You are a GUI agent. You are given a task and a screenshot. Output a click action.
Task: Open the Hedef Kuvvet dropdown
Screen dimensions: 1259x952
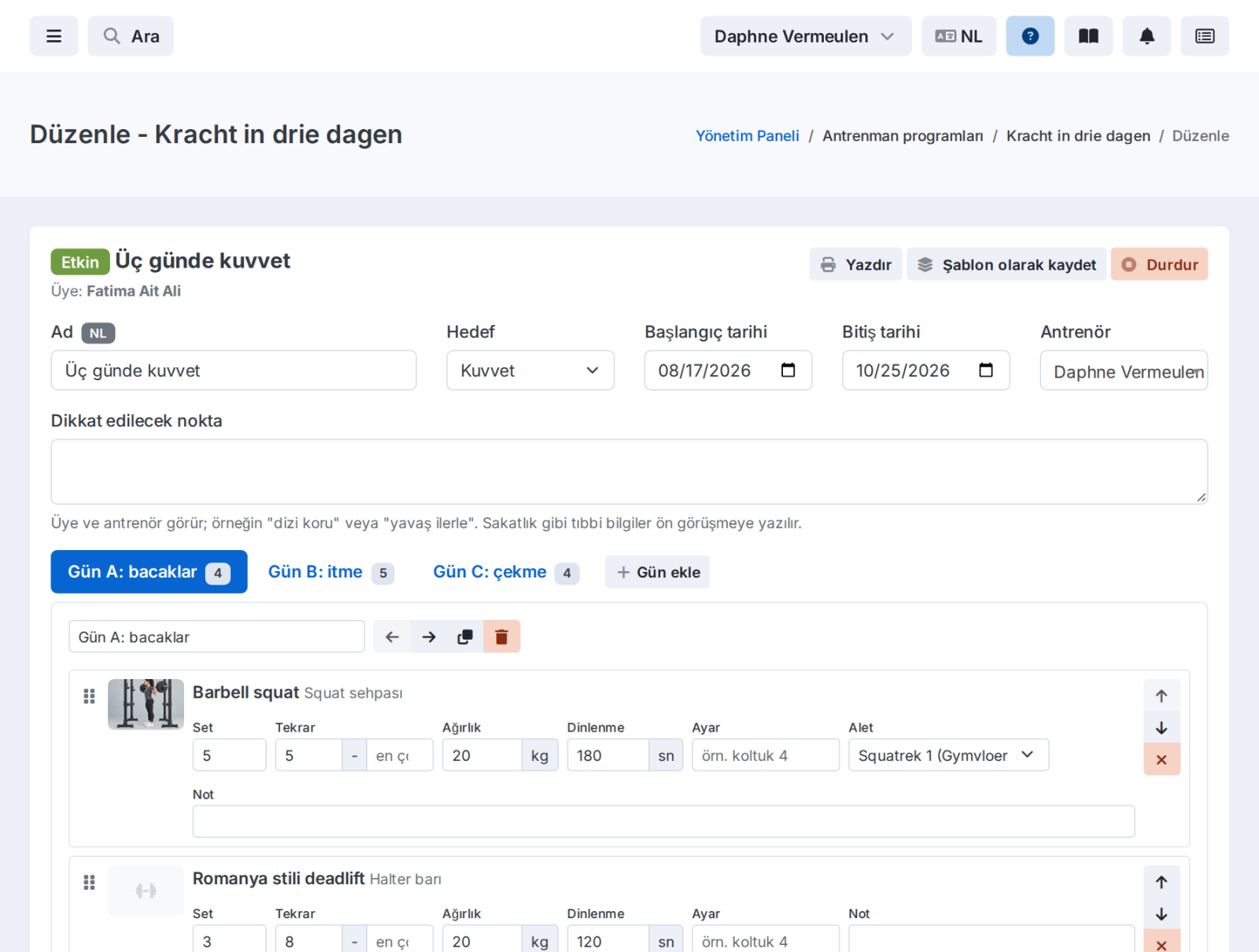click(x=530, y=371)
